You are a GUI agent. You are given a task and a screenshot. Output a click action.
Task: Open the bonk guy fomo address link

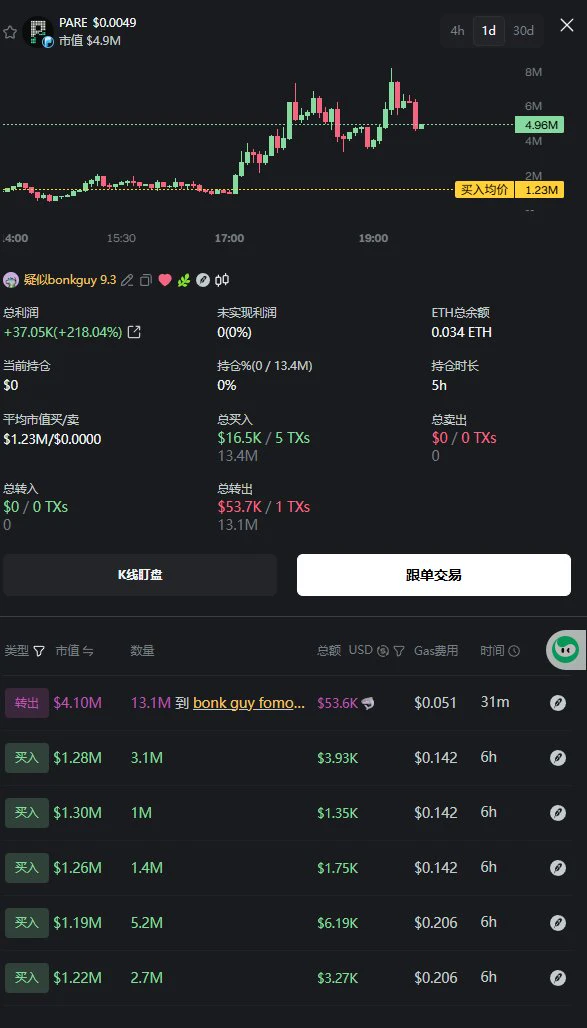click(249, 703)
